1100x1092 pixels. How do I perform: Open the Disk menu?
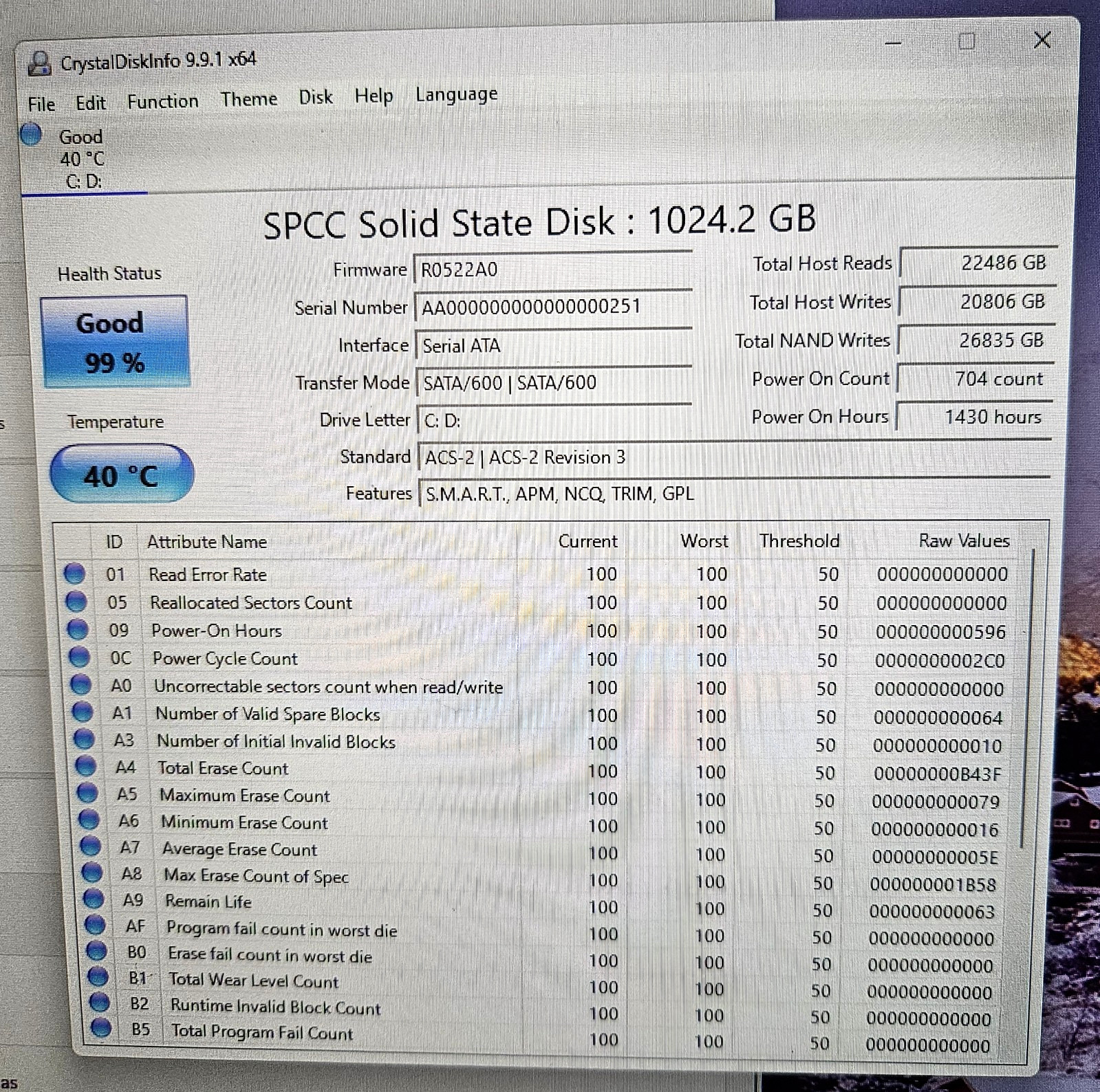click(x=316, y=97)
